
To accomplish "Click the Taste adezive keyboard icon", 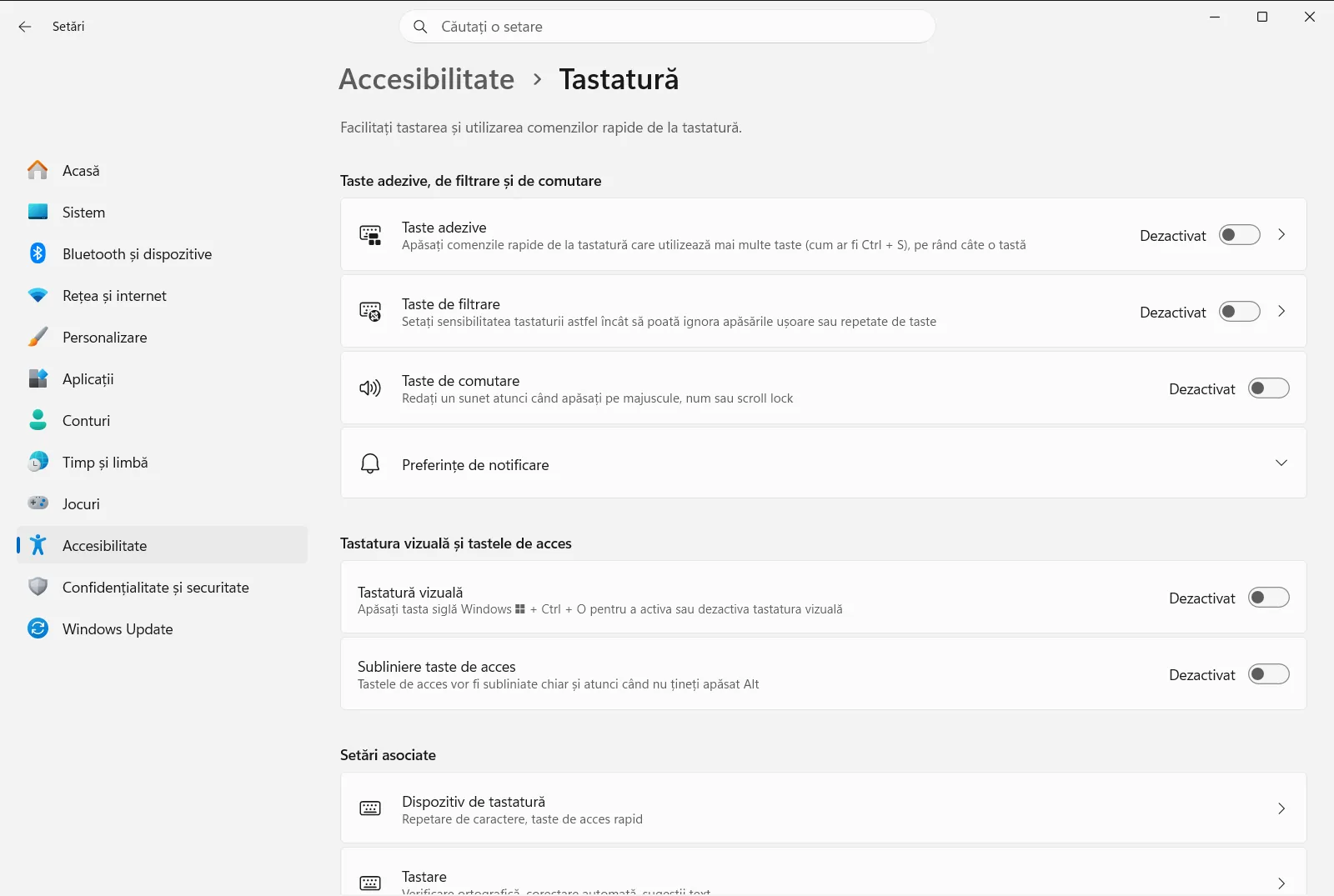I will 370,235.
